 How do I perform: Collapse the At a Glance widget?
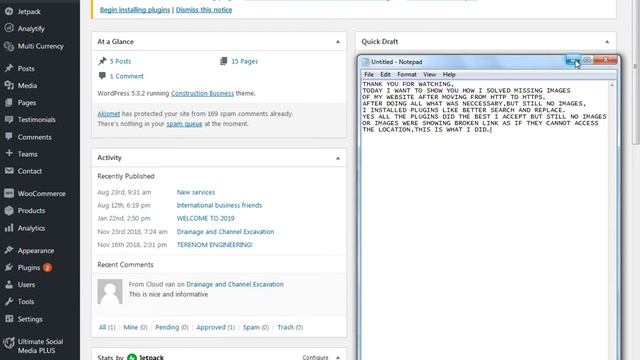pos(338,42)
